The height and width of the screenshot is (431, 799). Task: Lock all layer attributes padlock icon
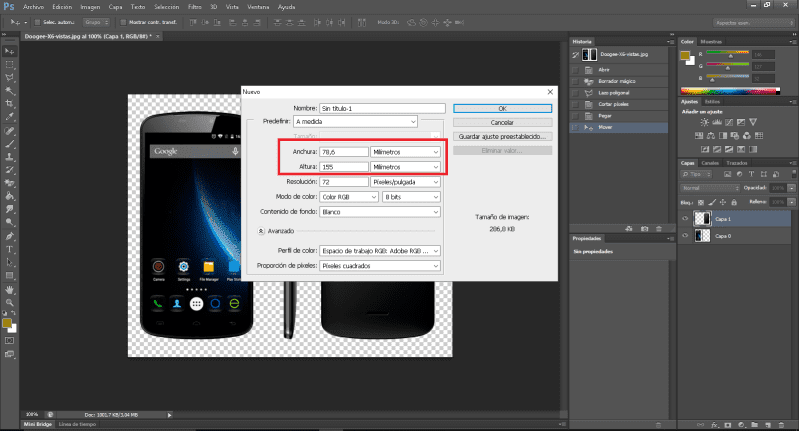(734, 202)
